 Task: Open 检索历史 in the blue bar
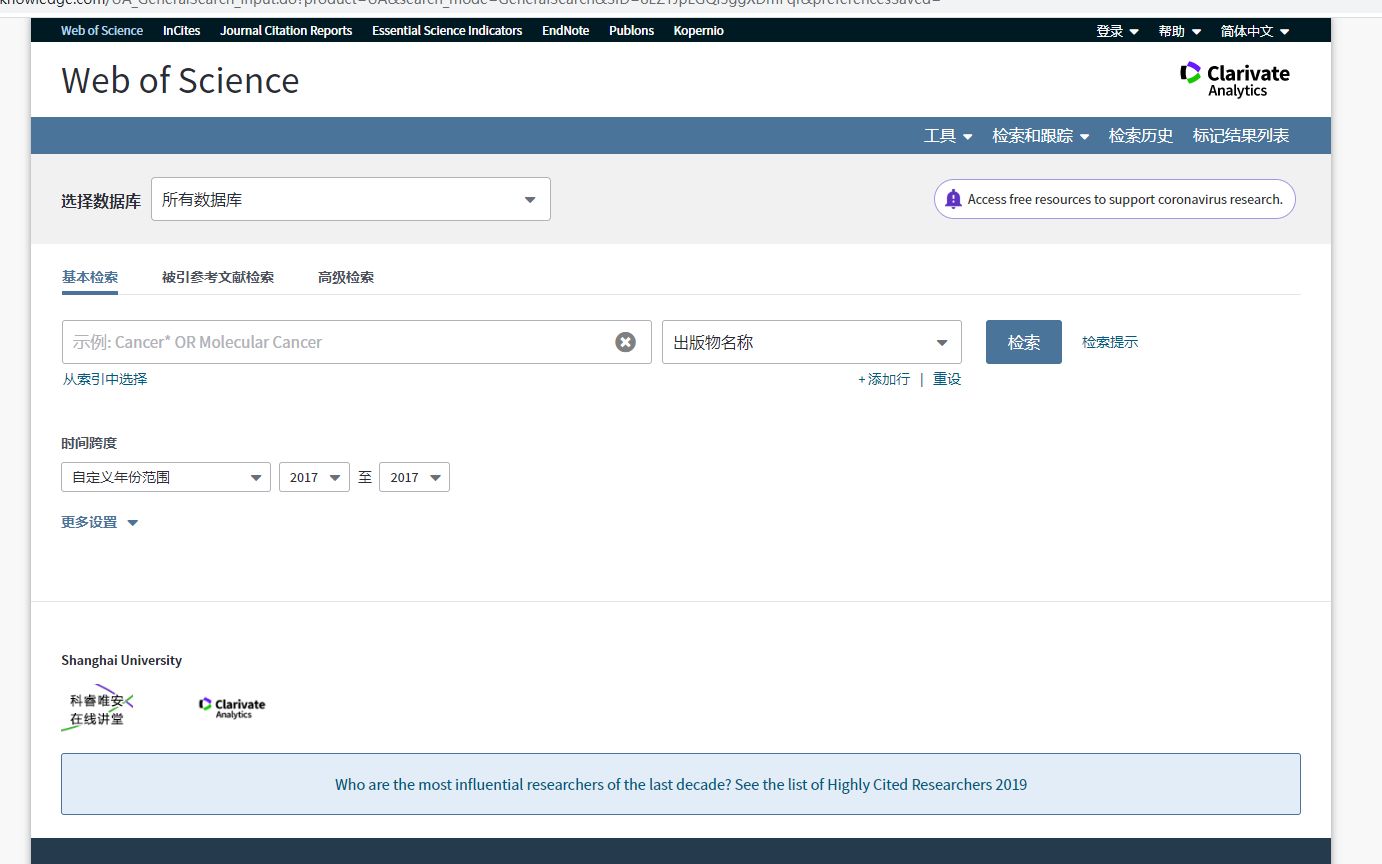point(1141,136)
